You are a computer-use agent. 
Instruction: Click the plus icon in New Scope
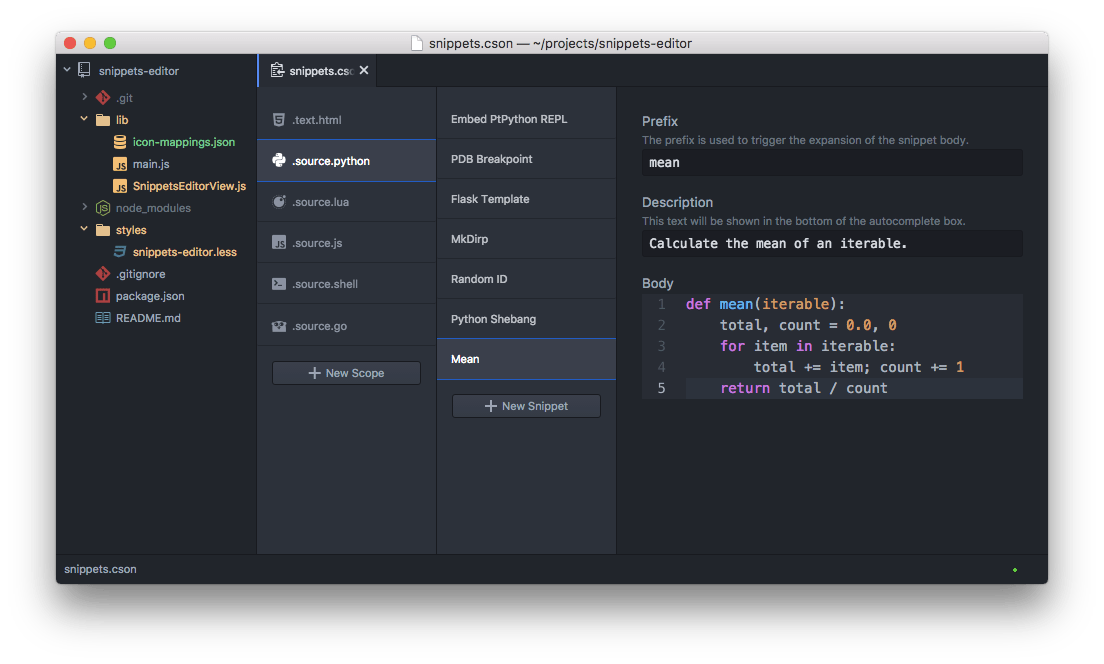click(x=315, y=372)
